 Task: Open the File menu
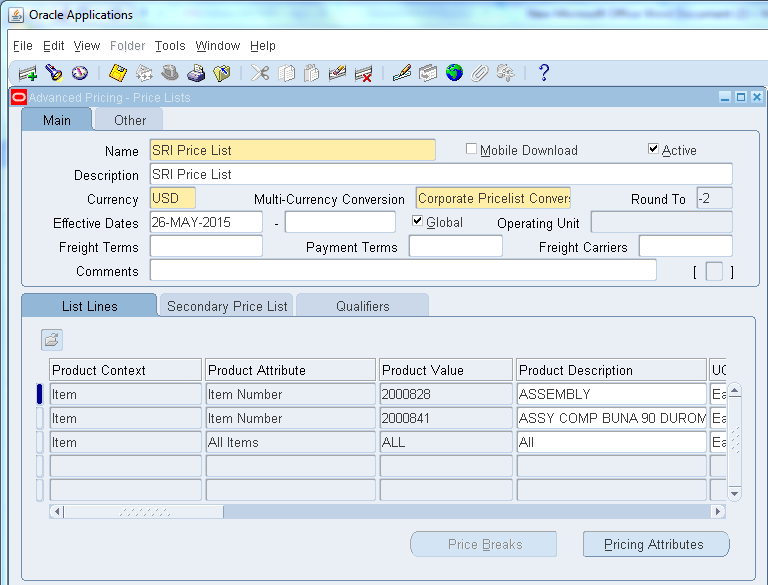point(23,46)
